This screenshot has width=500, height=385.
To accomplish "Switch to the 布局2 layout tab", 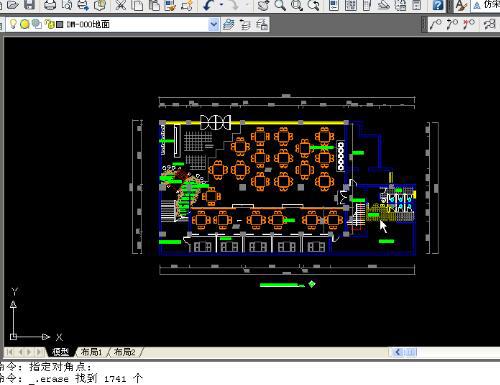I will [x=125, y=352].
